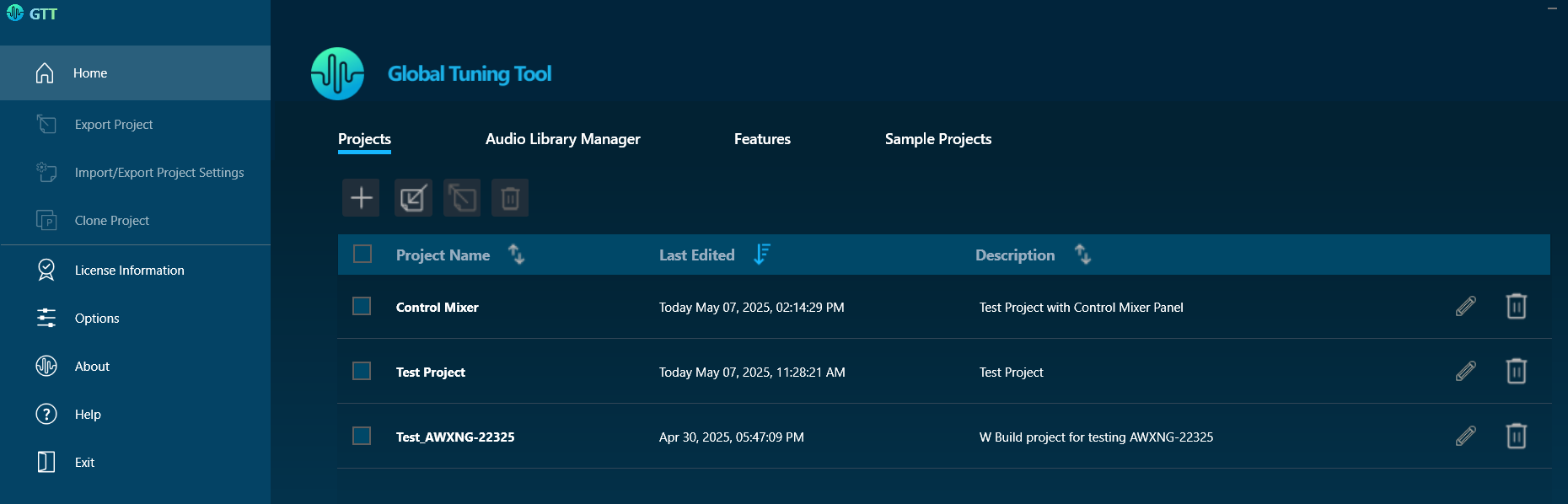Select the Test_AWXNG-22325 project name
Image resolution: width=1568 pixels, height=504 pixels.
coord(455,437)
